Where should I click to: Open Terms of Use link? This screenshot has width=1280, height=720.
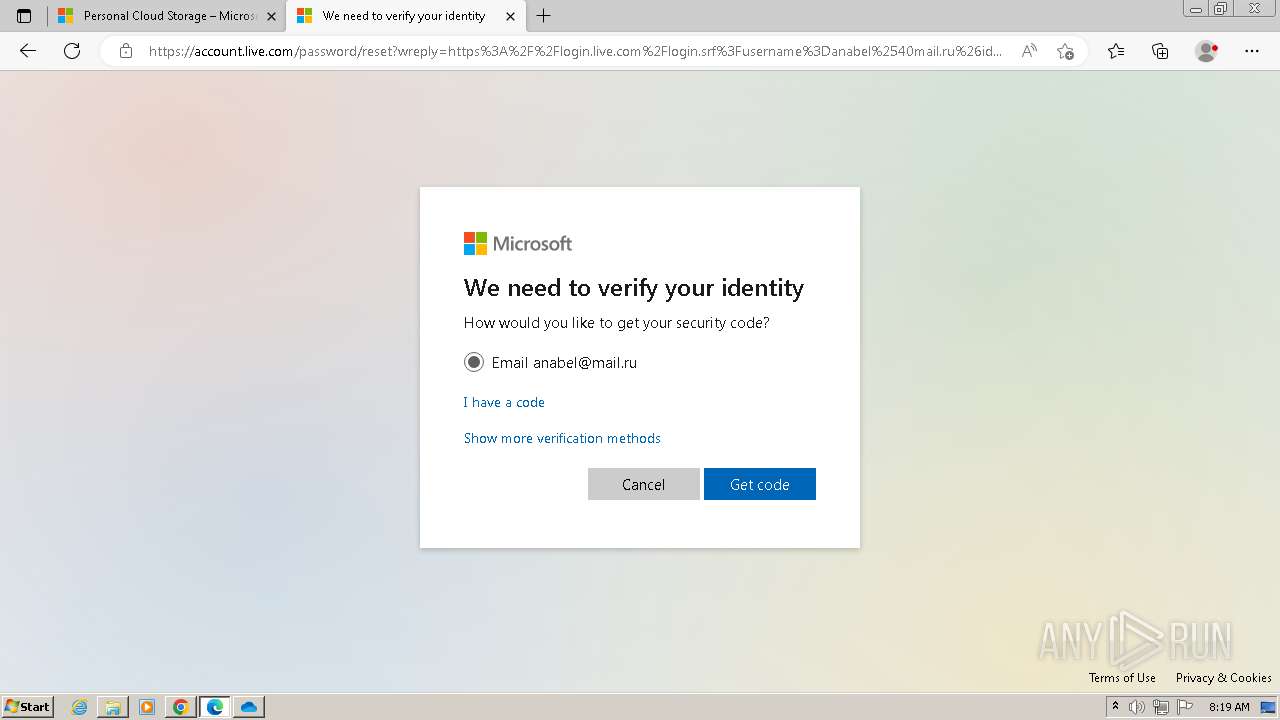(1122, 678)
